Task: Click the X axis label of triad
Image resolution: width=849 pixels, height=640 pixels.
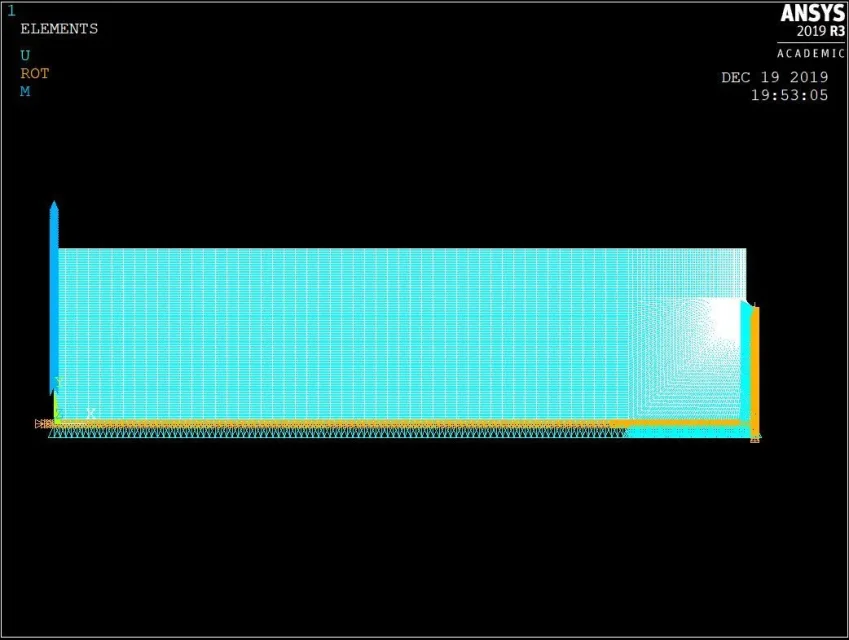Action: pyautogui.click(x=91, y=414)
